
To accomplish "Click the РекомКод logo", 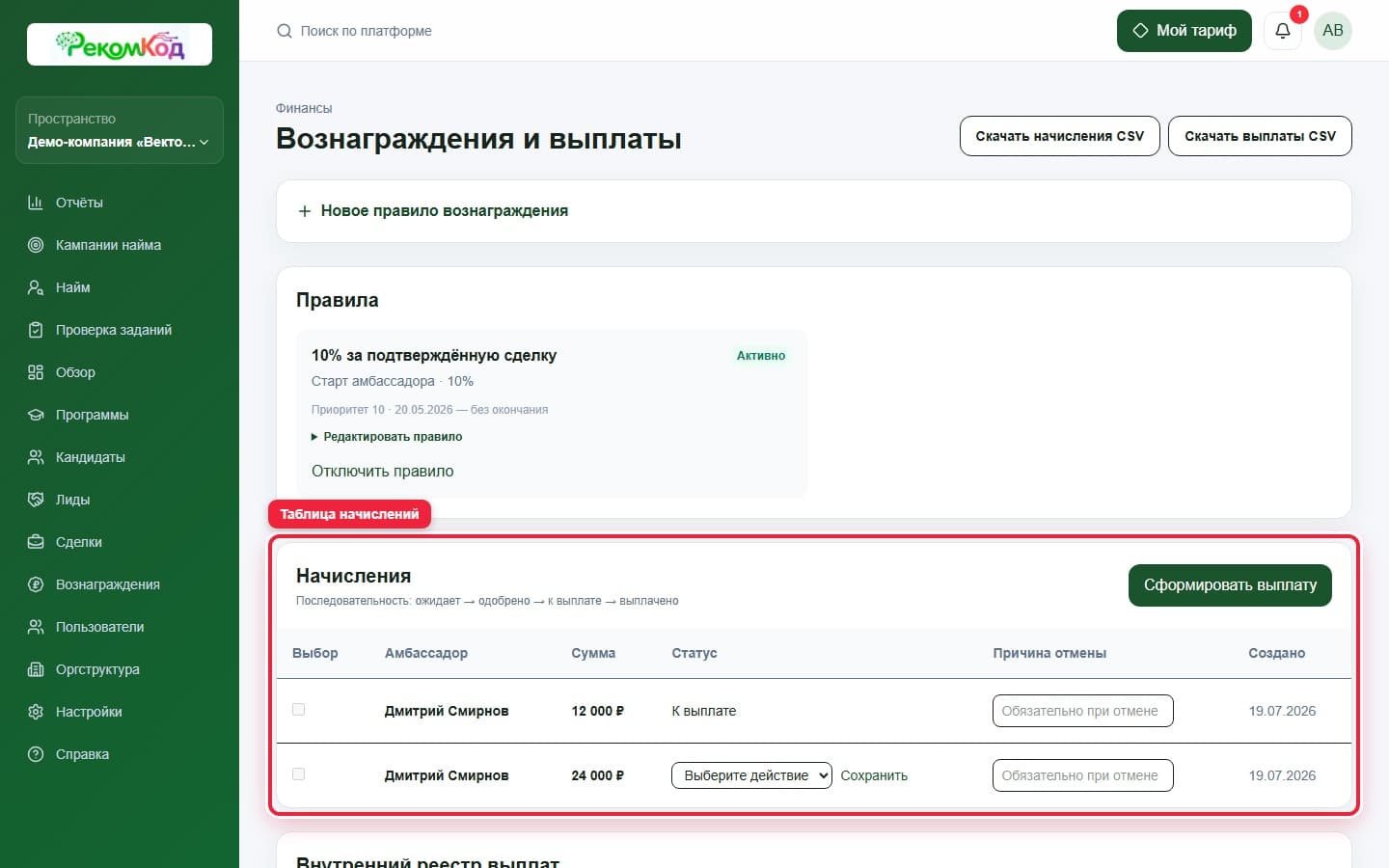I will 120,44.
